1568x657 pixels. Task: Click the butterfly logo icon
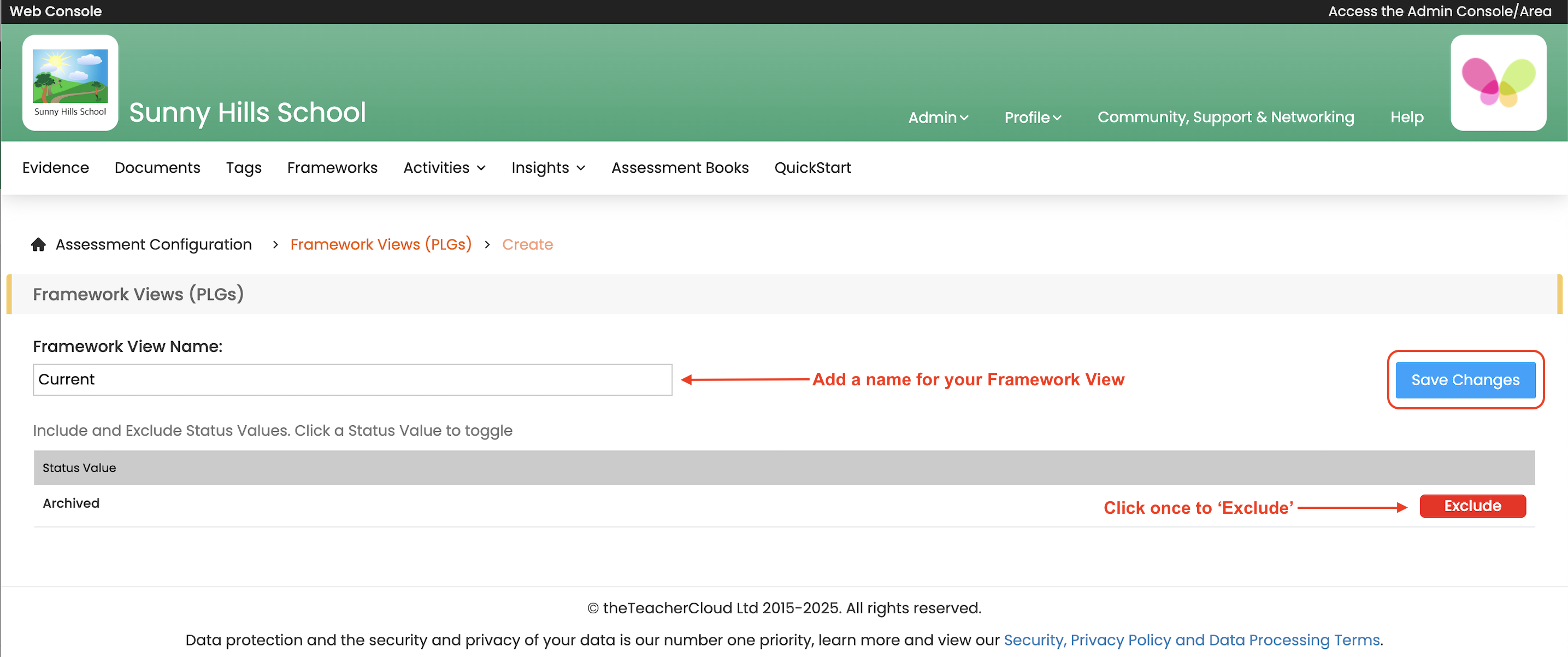(x=1498, y=82)
